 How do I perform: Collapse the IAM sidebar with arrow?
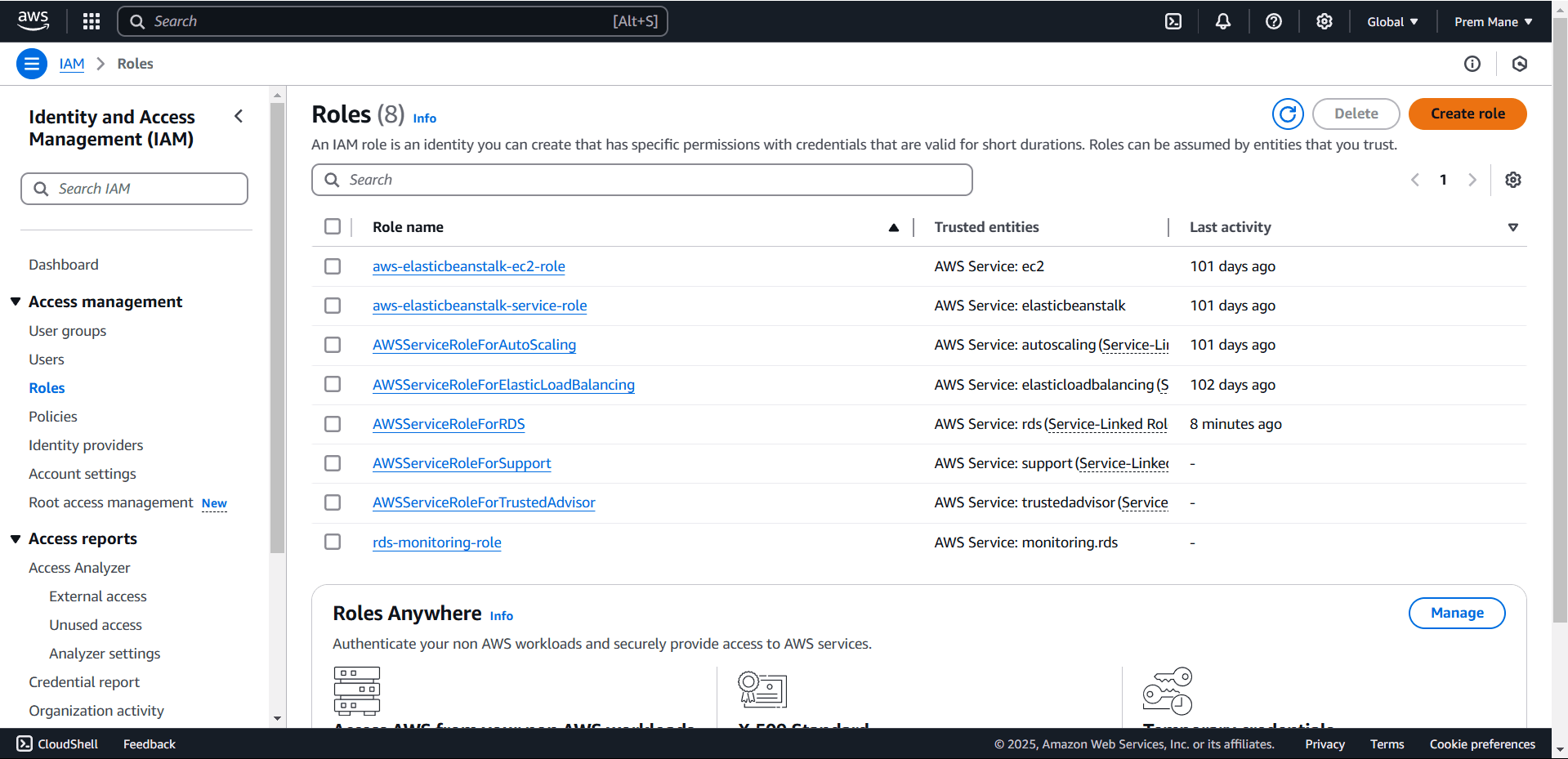(239, 116)
